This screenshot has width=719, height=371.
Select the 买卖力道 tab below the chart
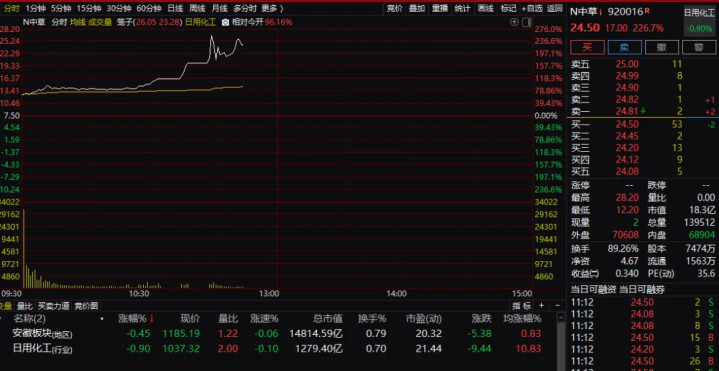coord(54,306)
